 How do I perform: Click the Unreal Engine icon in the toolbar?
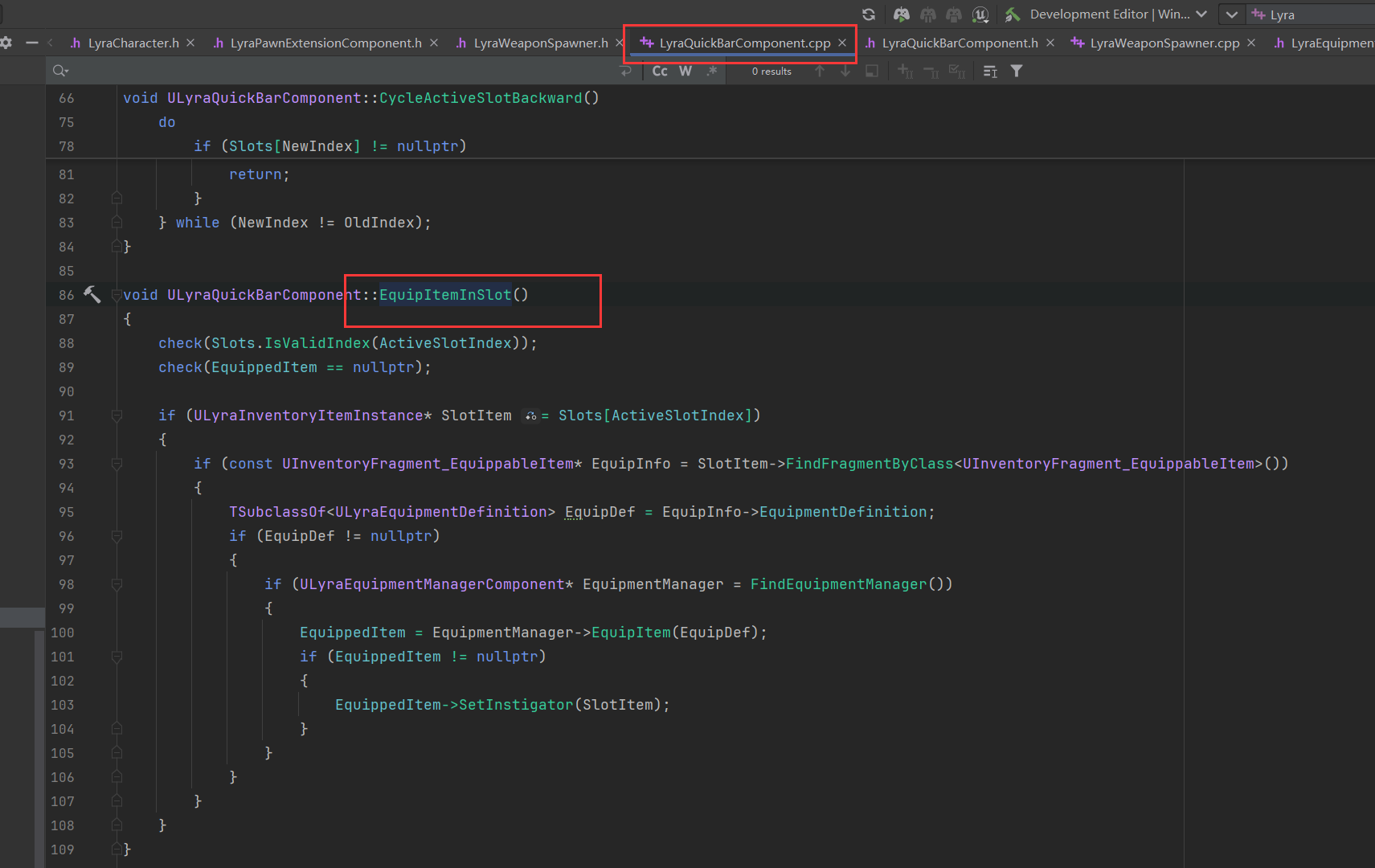click(x=980, y=14)
